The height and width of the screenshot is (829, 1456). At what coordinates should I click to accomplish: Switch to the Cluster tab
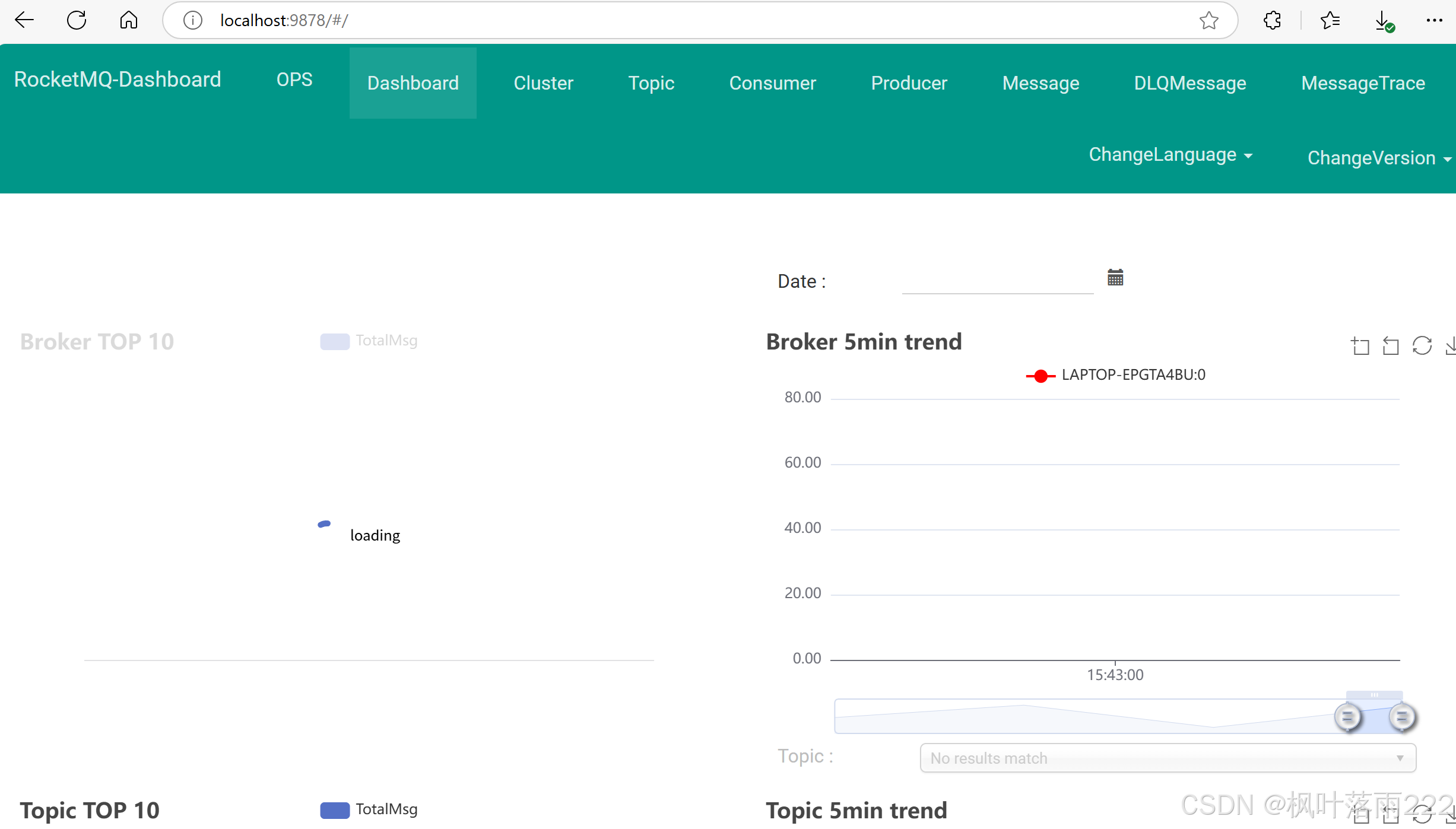543,83
